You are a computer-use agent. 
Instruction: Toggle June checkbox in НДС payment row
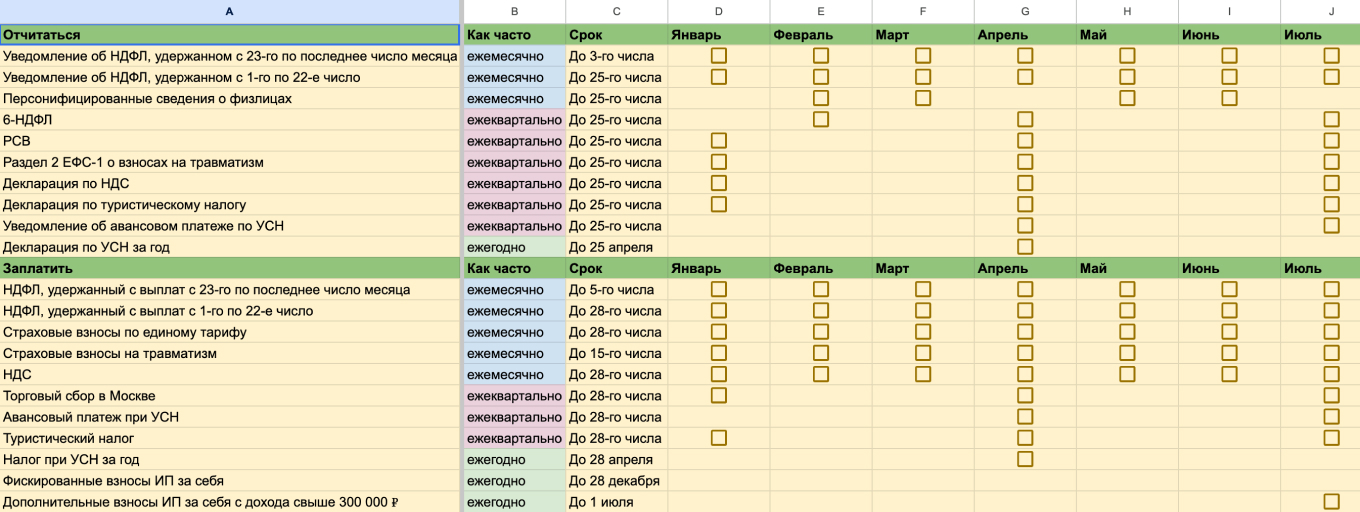pyautogui.click(x=1229, y=375)
